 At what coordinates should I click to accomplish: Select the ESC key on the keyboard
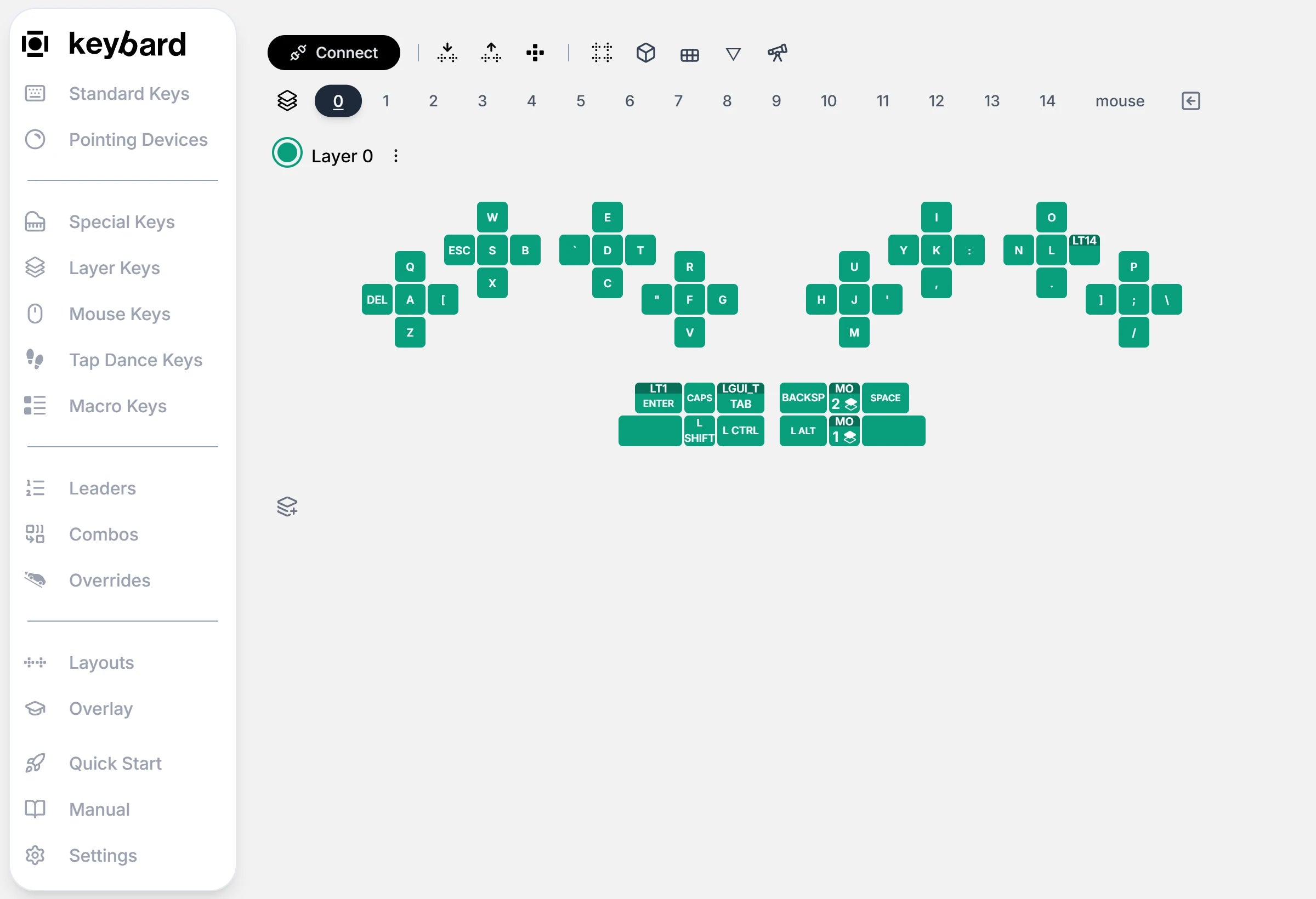pyautogui.click(x=460, y=250)
